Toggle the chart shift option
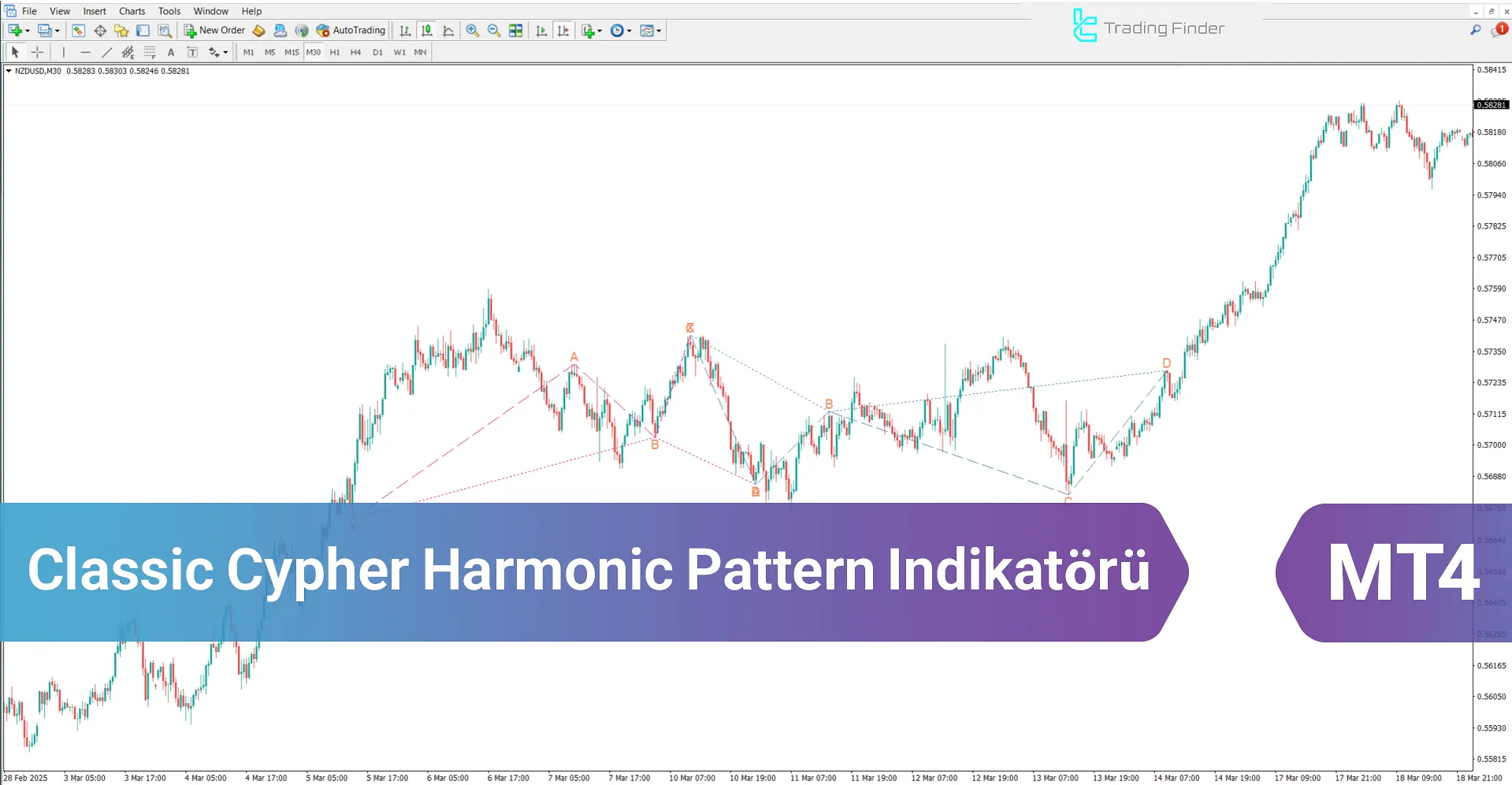The height and width of the screenshot is (785, 1512). tap(563, 30)
